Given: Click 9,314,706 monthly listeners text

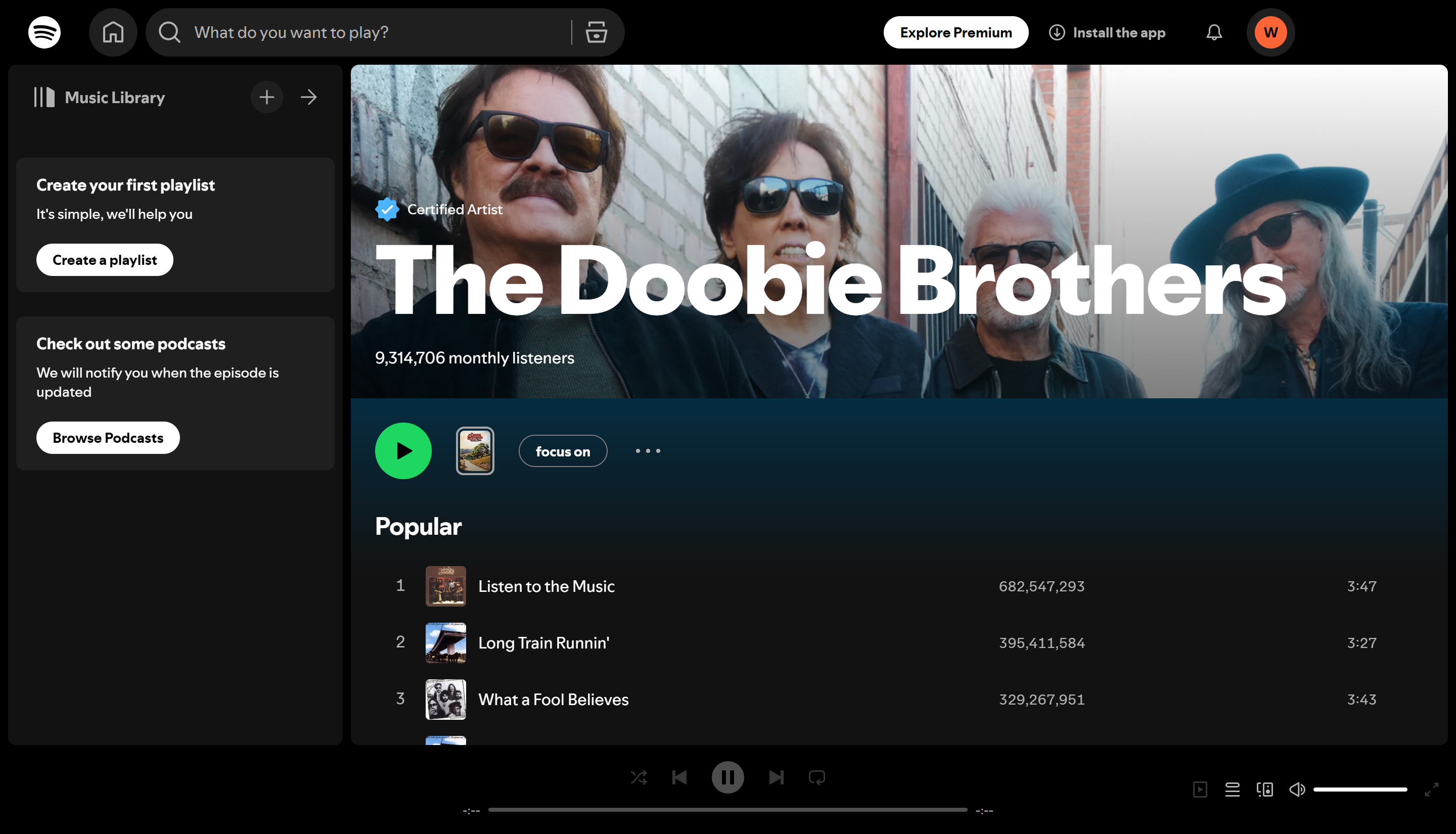Looking at the screenshot, I should tap(474, 358).
